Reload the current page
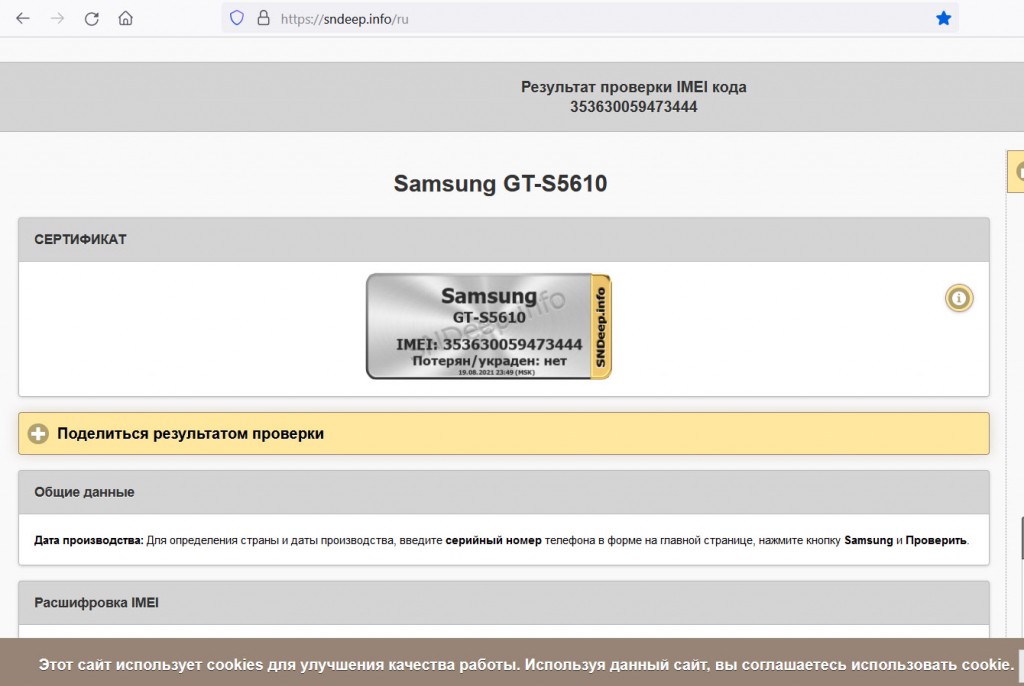The width and height of the screenshot is (1024, 686). click(x=91, y=18)
